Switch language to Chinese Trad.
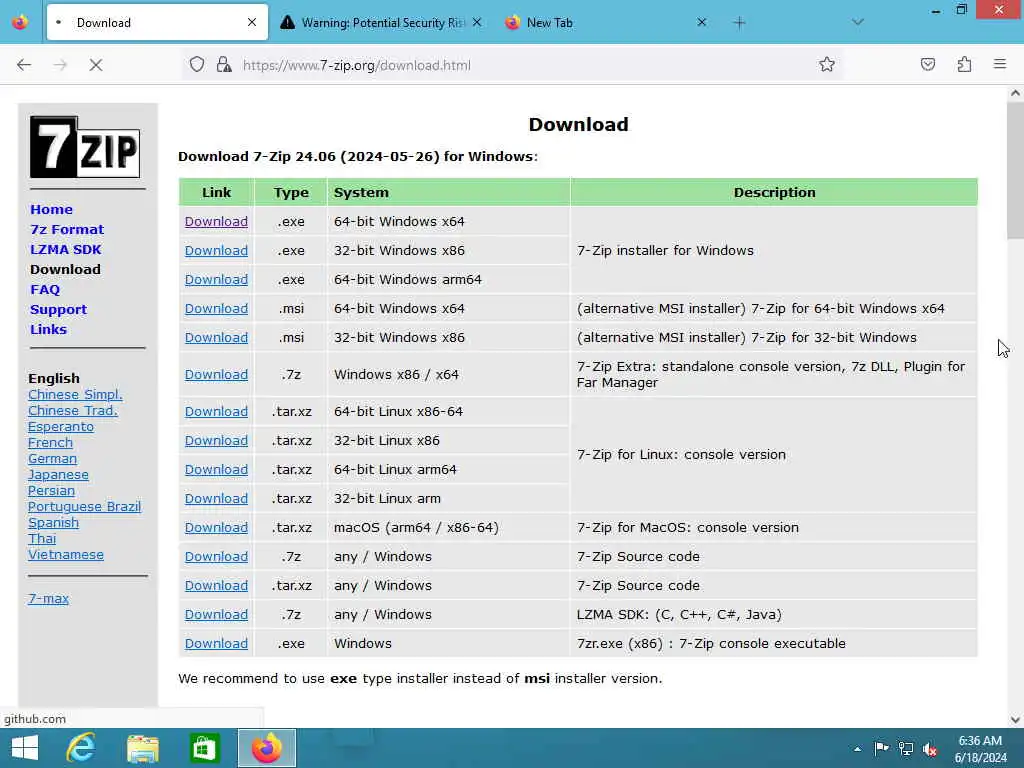The image size is (1024, 768). click(72, 411)
